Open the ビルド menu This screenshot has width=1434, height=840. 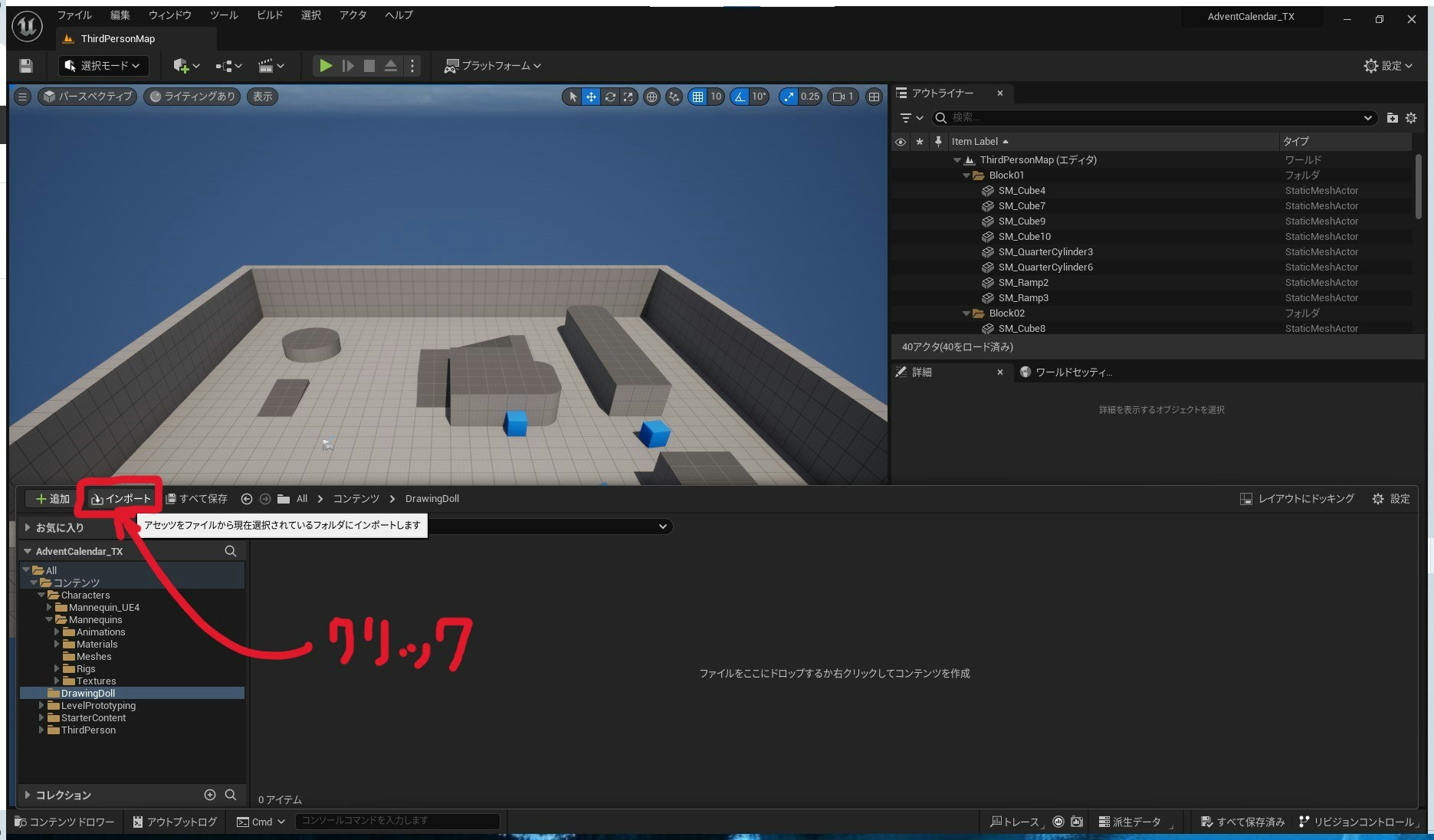coord(270,15)
